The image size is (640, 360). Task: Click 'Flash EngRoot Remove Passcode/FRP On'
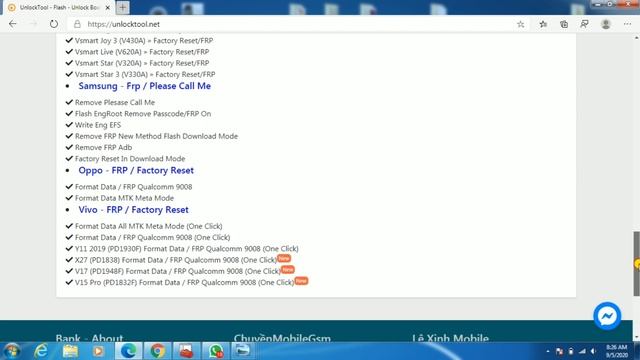tap(143, 114)
